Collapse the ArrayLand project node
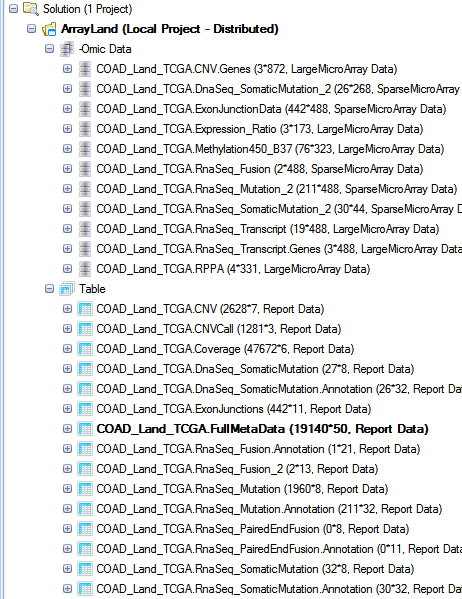Viewport: 462px width, 599px height. 31,29
